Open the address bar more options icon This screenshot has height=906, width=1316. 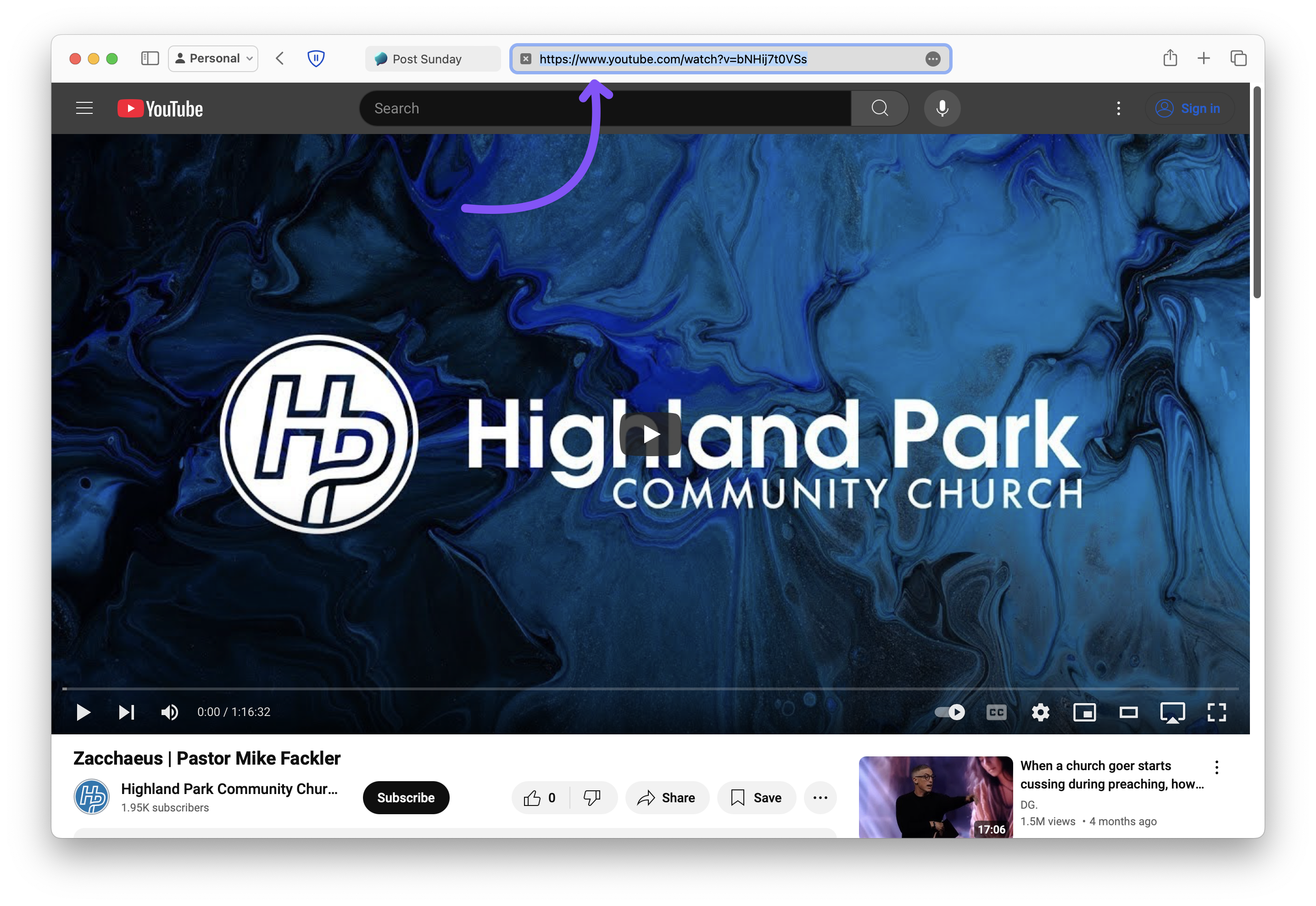pyautogui.click(x=933, y=59)
